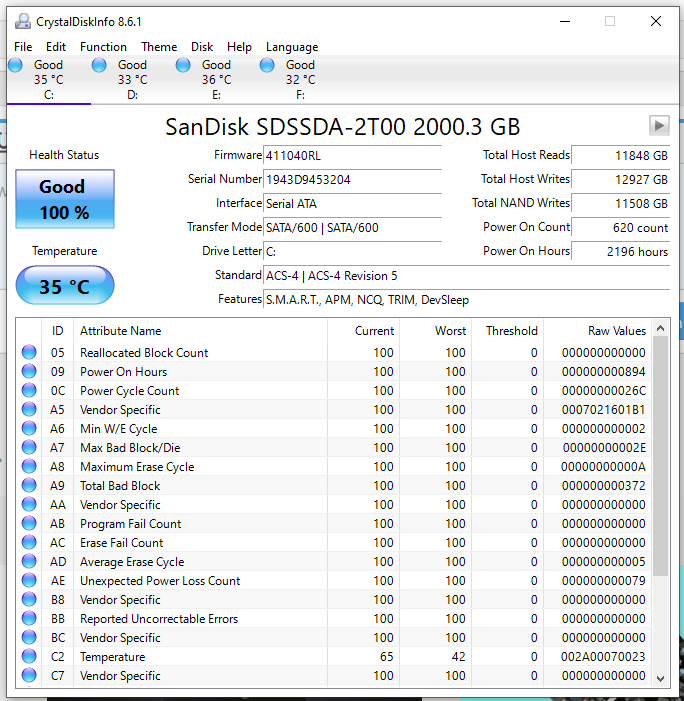Click the status icon for attribute BC

tap(29, 638)
